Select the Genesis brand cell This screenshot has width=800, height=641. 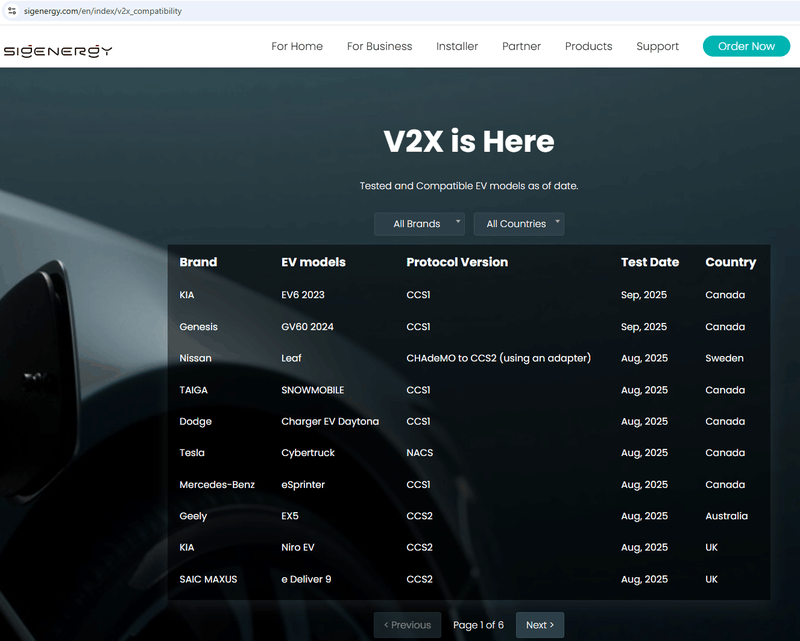coord(198,327)
